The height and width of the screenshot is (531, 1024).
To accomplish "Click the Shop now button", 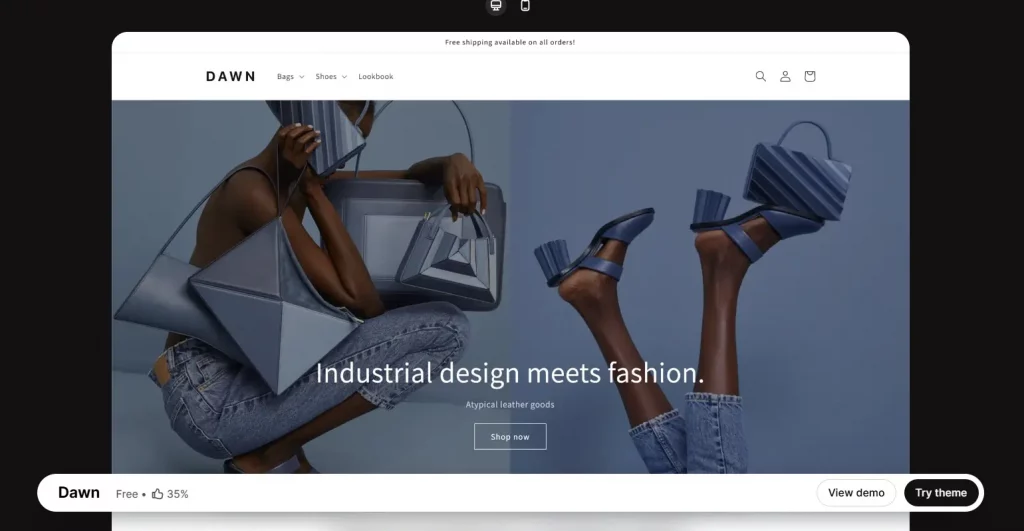I will tap(510, 436).
